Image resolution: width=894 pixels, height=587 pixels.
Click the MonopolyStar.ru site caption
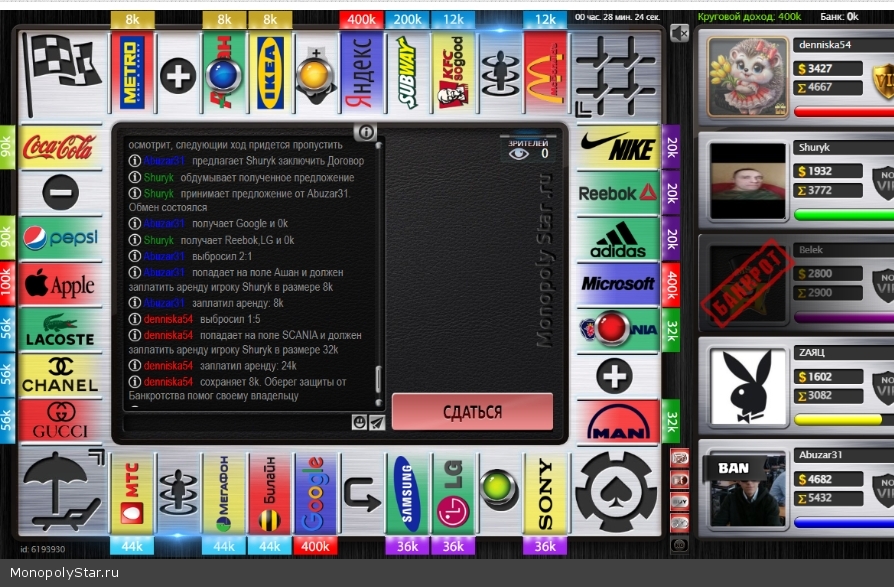(x=64, y=573)
